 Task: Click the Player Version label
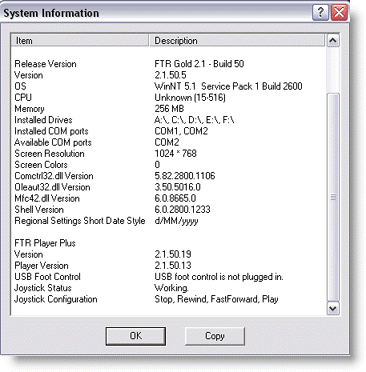pos(41,266)
